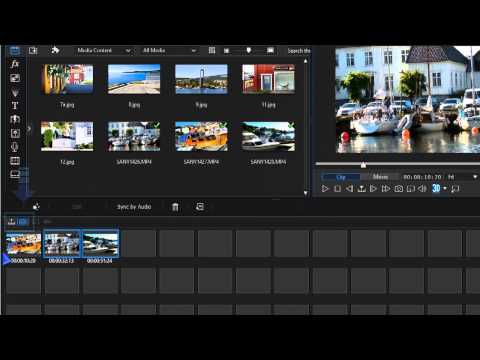Click the preview volume speaker icon
Image resolution: width=480 pixels, height=360 pixels.
[422, 189]
